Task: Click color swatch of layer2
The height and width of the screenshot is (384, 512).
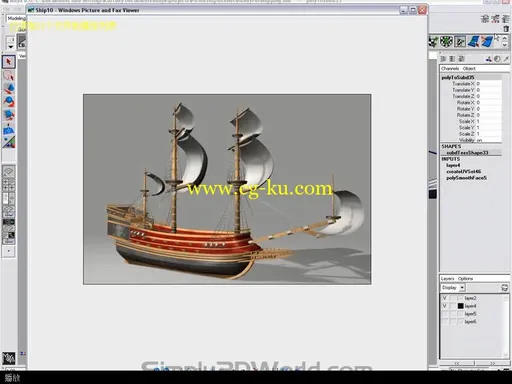Action: point(461,298)
